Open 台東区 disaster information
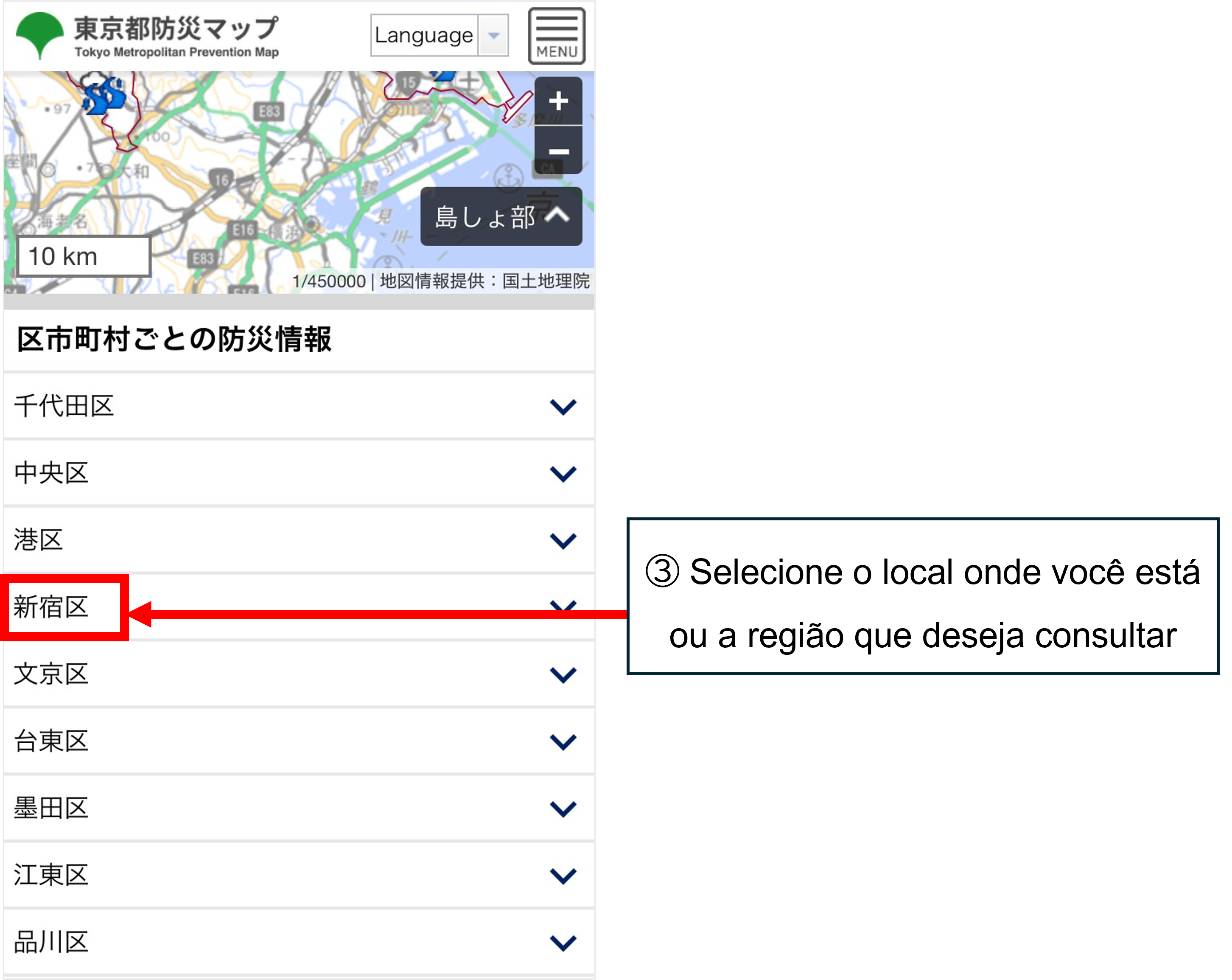 pyautogui.click(x=51, y=741)
